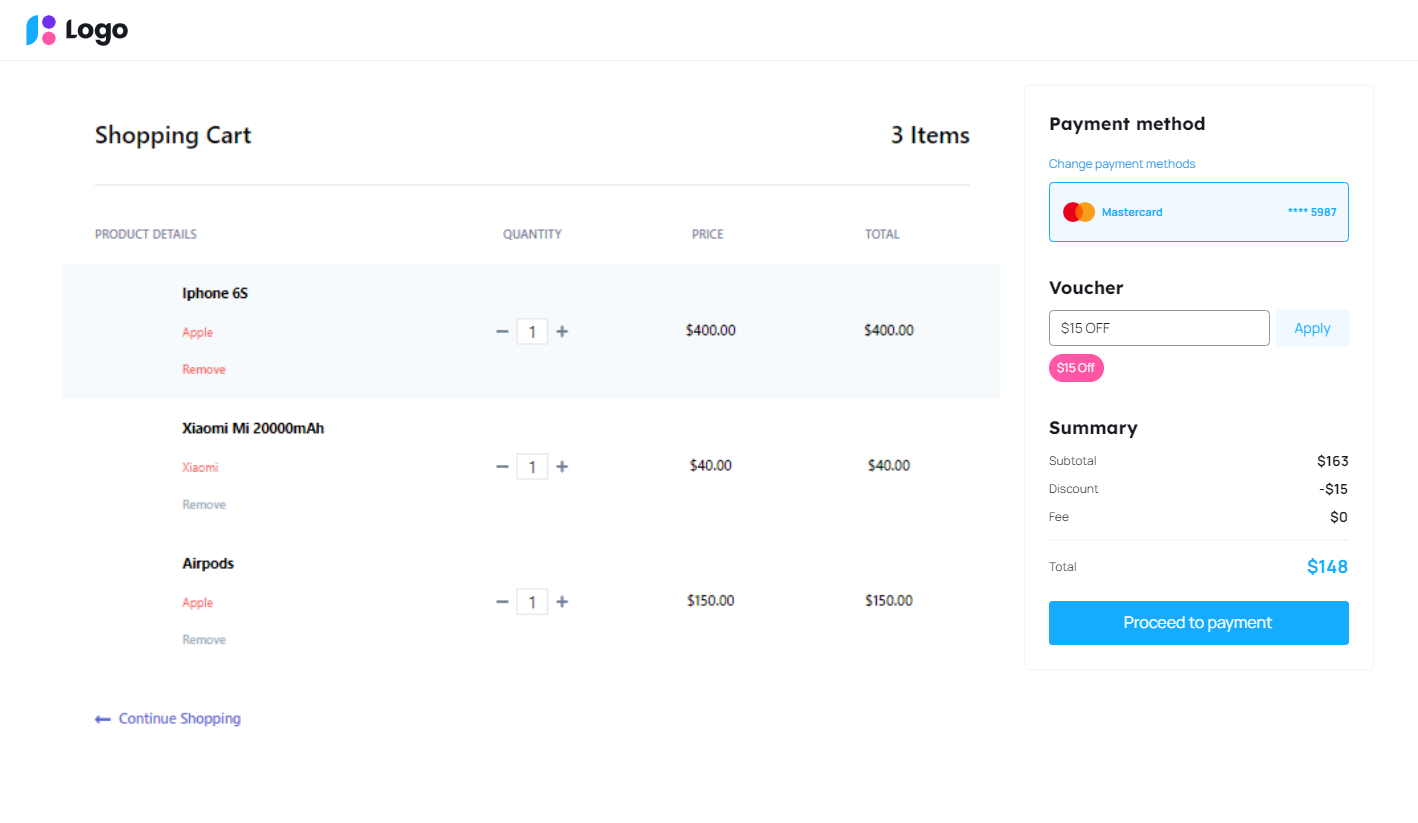Viewport: 1418px width, 823px height.
Task: Open Apple brand link under Iphone 6S
Action: [197, 332]
